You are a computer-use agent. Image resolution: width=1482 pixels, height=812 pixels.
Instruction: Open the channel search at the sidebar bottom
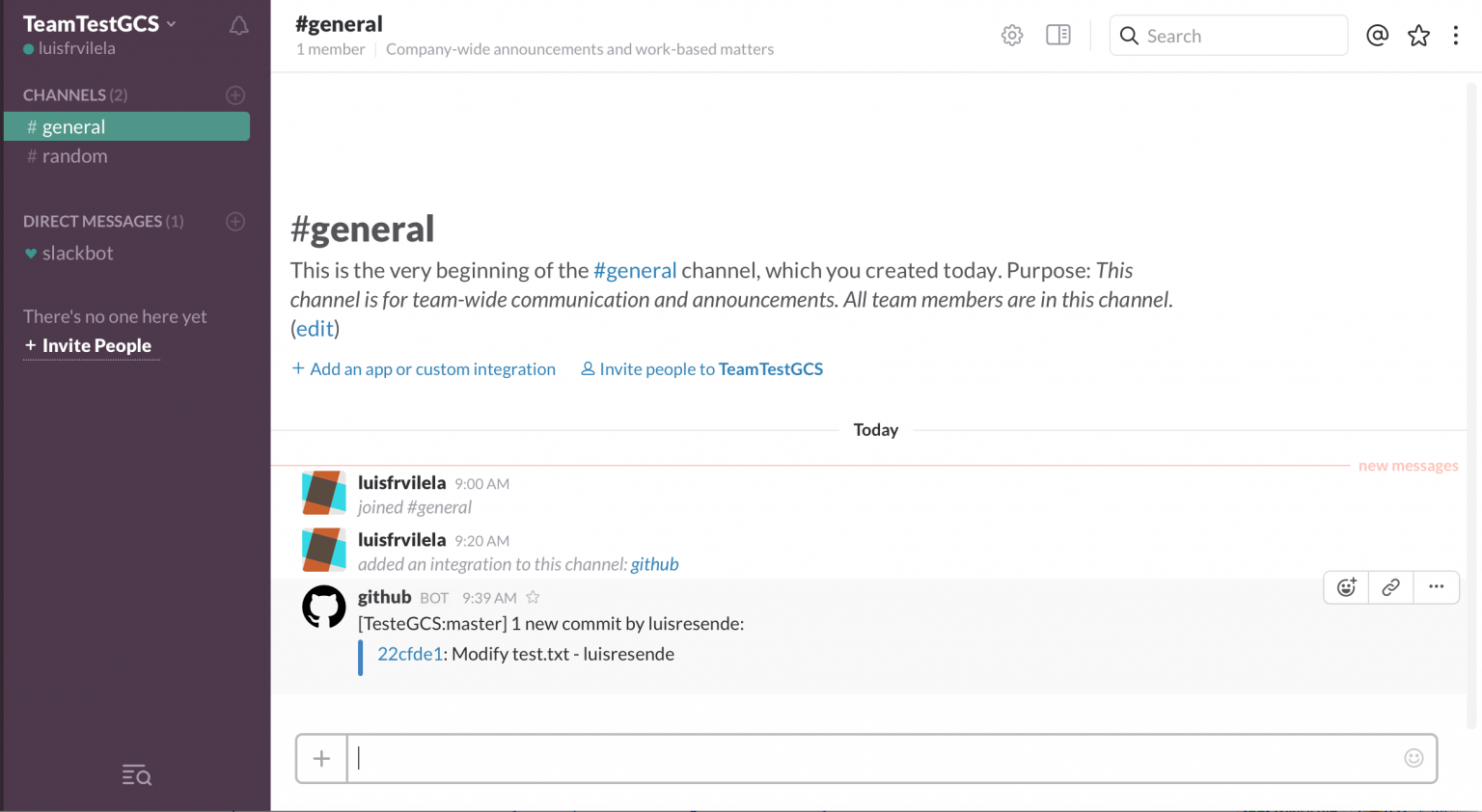click(x=136, y=774)
